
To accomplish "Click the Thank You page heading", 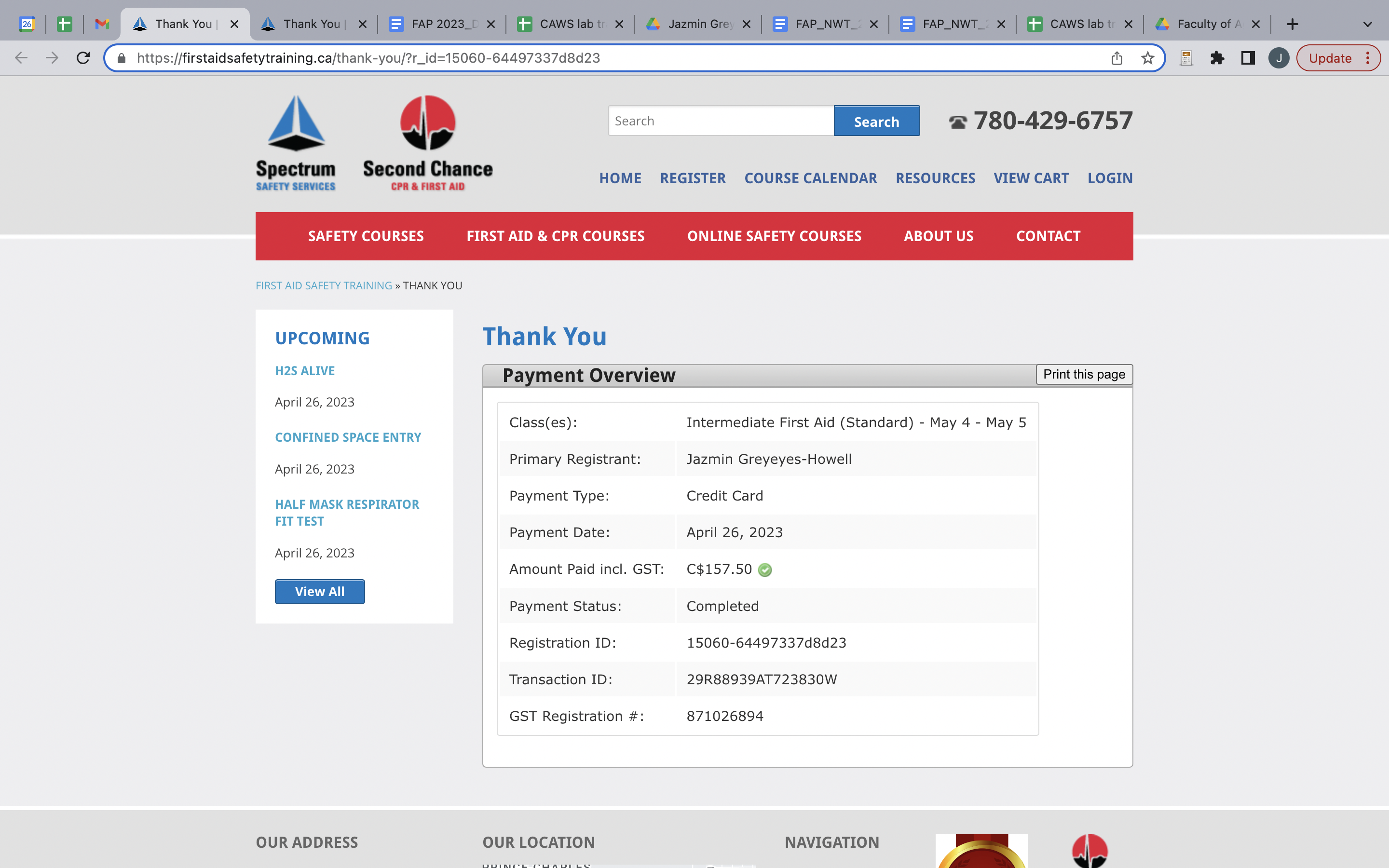I will tap(544, 337).
